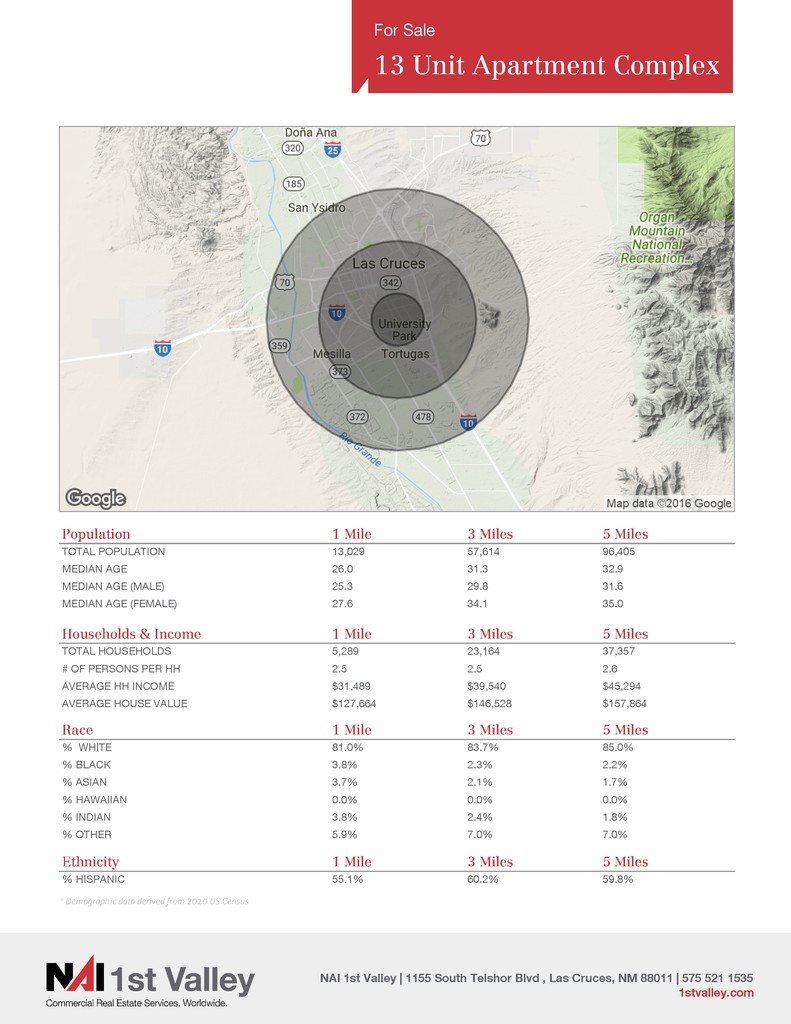Click the route 373 marker under Mesilla
This screenshot has height=1024, width=791.
pyautogui.click(x=340, y=371)
